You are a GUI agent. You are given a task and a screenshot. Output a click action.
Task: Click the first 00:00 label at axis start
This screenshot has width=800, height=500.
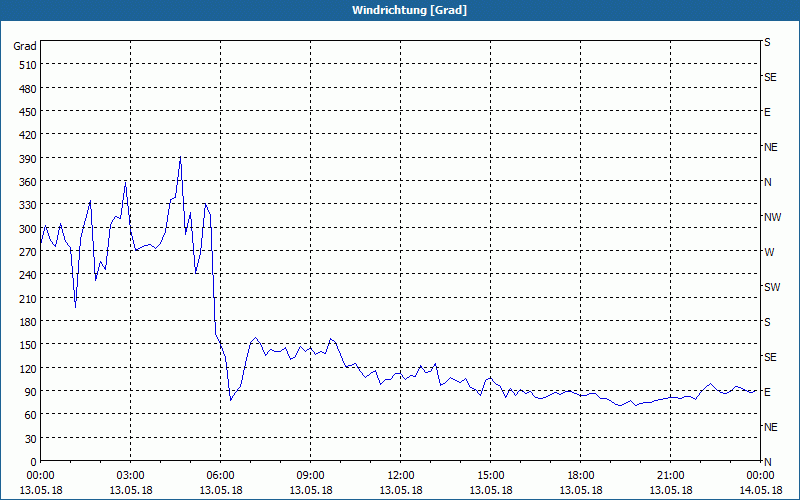40,476
